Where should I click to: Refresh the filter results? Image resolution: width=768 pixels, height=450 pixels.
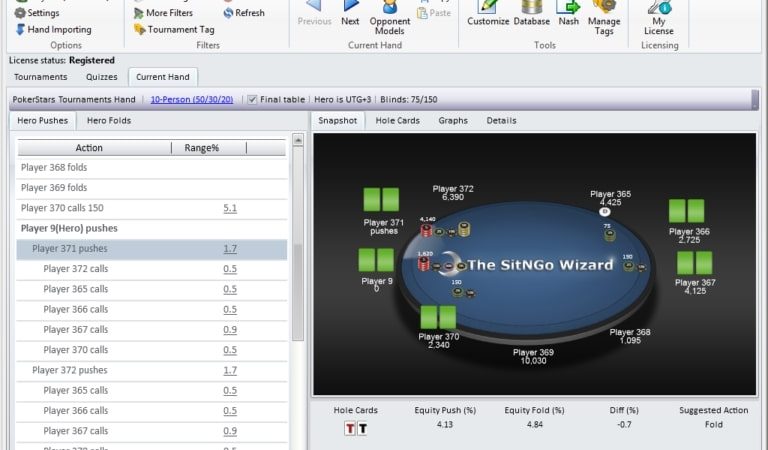(244, 13)
